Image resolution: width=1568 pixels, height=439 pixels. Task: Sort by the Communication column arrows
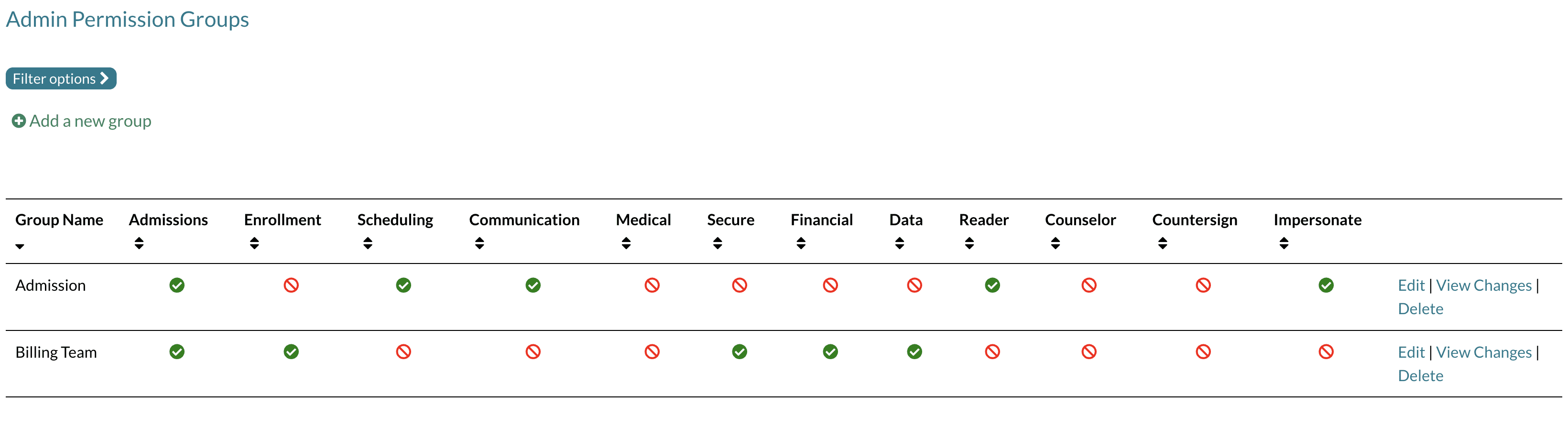click(479, 243)
